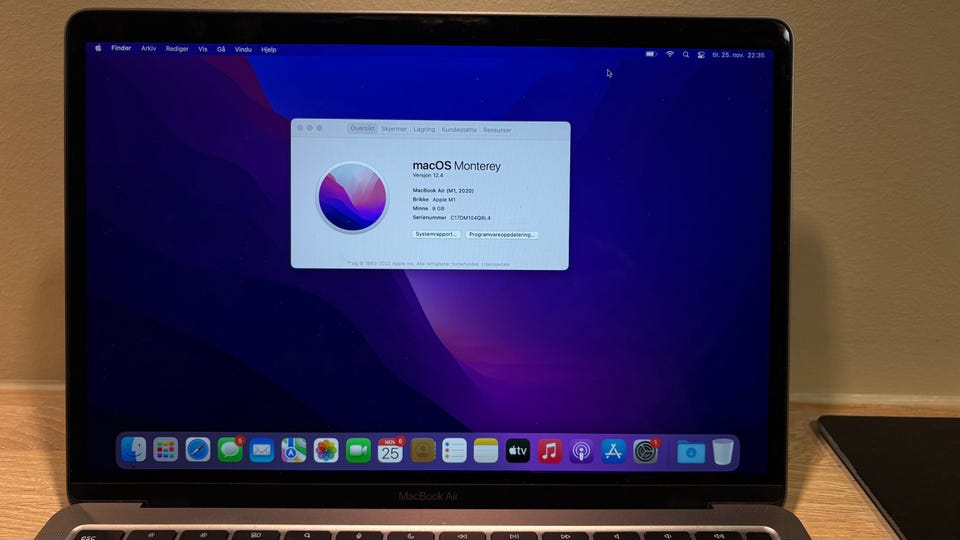Screen dimensions: 960x540
Task: Open the Gå menu
Action: click(221, 49)
